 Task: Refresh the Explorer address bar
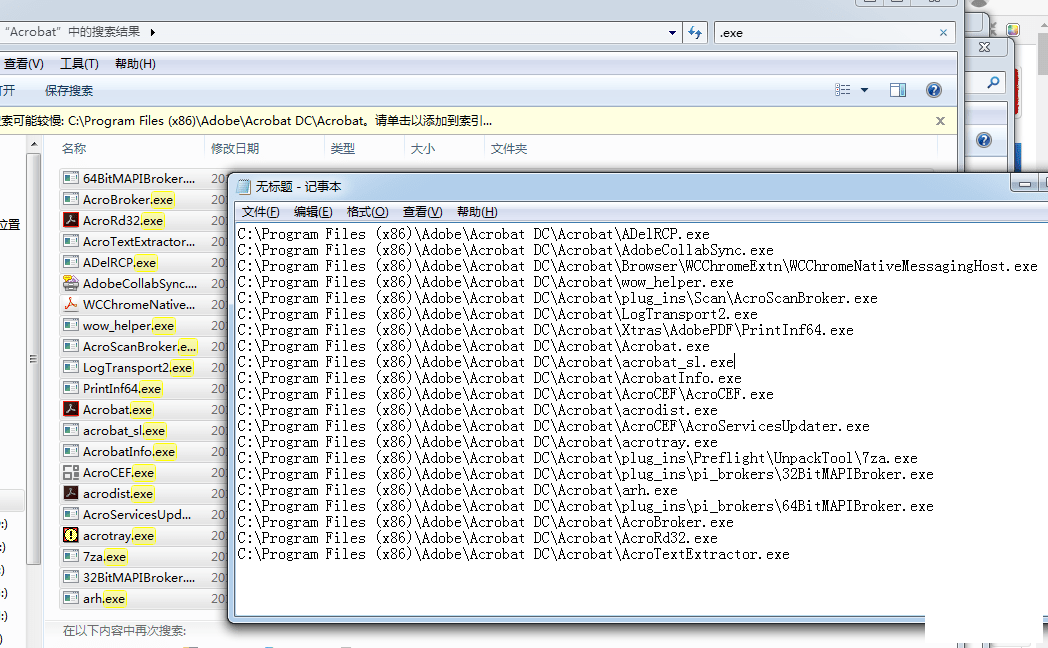tap(695, 33)
